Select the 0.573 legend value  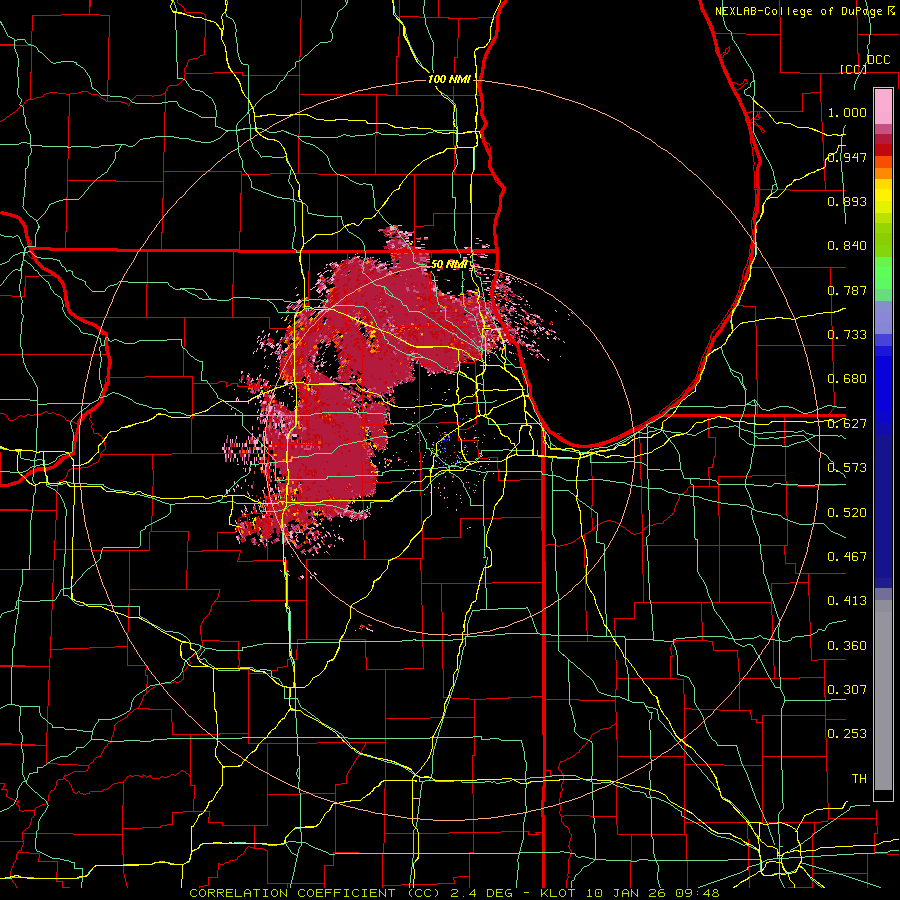[x=847, y=468]
